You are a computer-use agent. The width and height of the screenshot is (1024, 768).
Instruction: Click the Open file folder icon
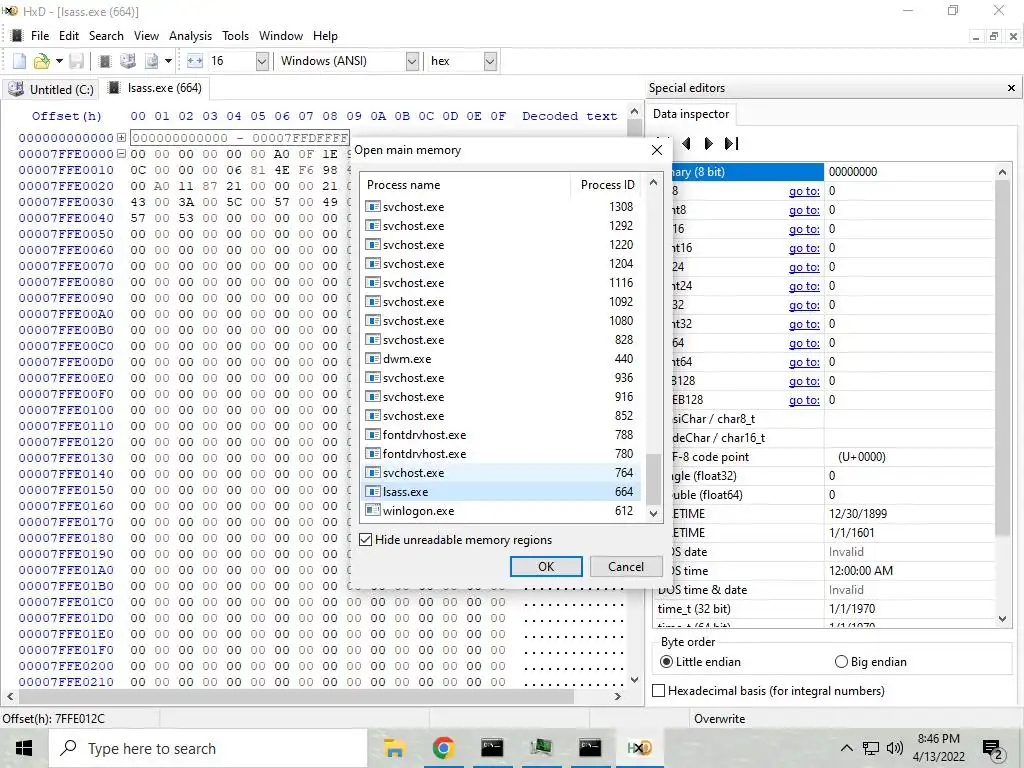tap(41, 61)
